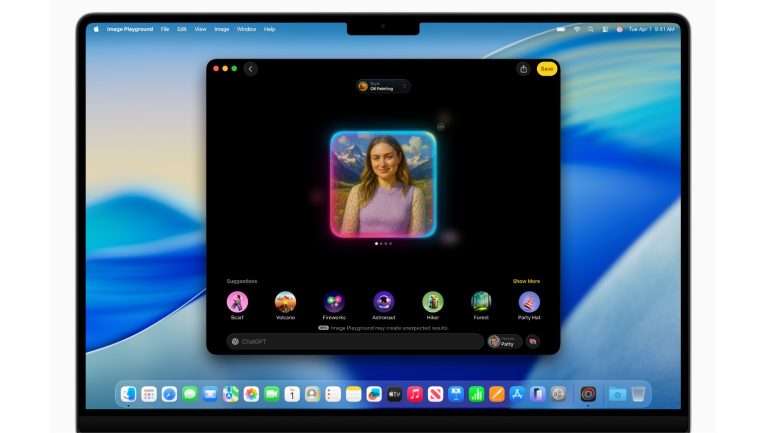Add the Party Hat suggestion
This screenshot has width=770, height=433.
click(529, 305)
